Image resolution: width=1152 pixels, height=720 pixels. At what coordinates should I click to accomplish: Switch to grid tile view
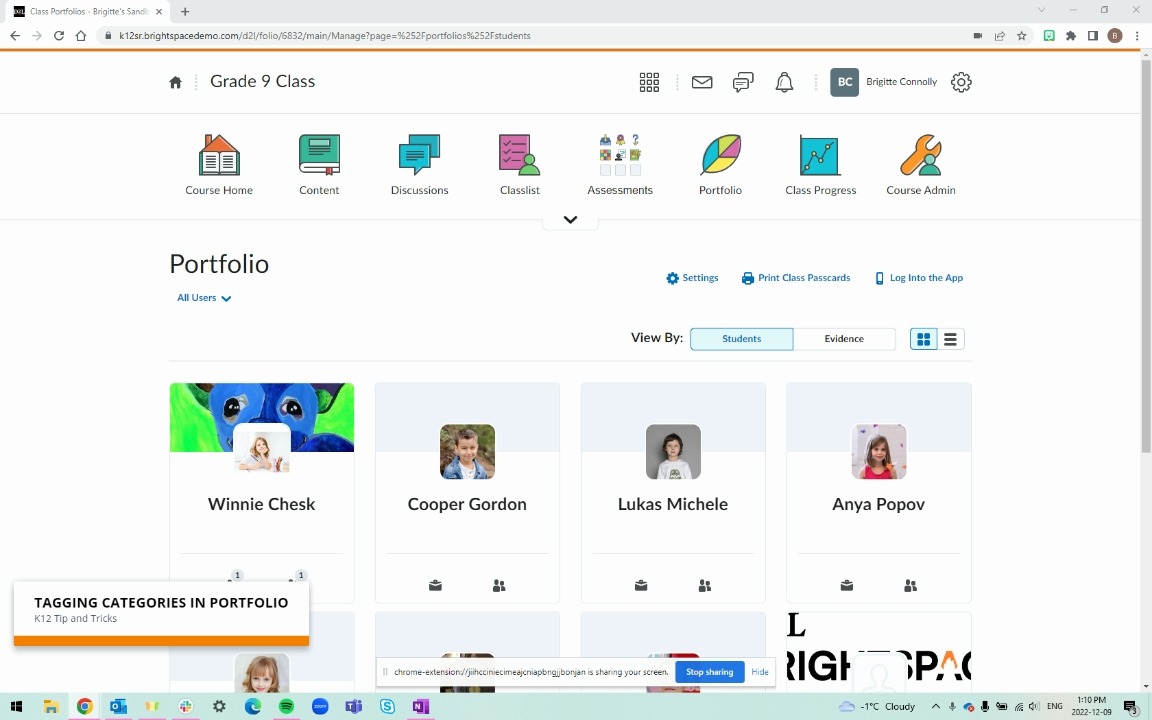coord(924,339)
